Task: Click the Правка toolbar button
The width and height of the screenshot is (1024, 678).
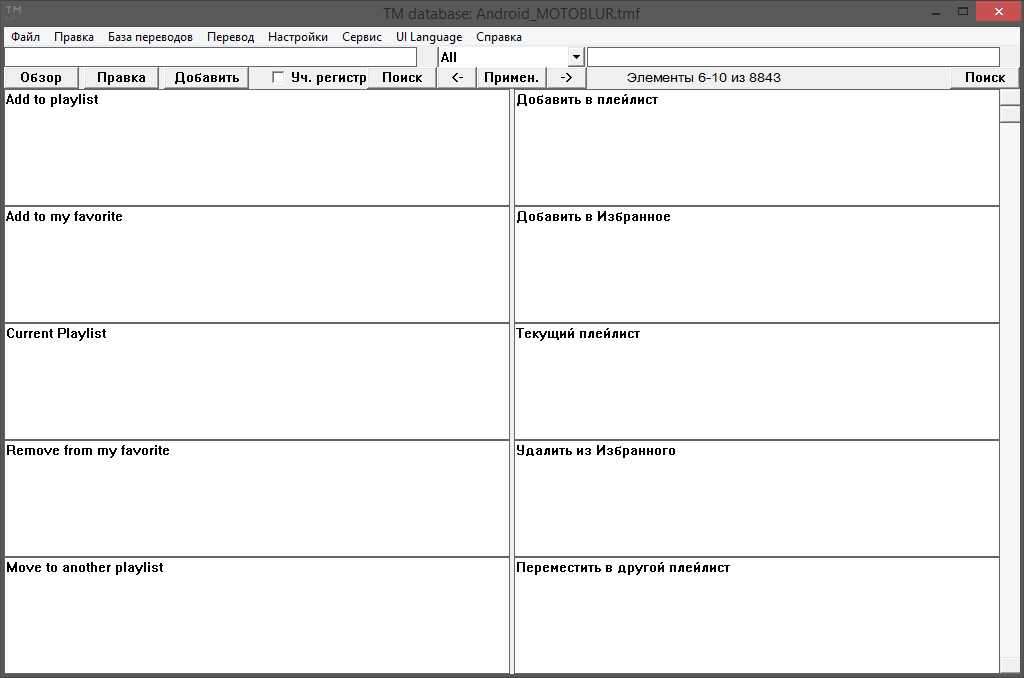Action: pyautogui.click(x=121, y=78)
